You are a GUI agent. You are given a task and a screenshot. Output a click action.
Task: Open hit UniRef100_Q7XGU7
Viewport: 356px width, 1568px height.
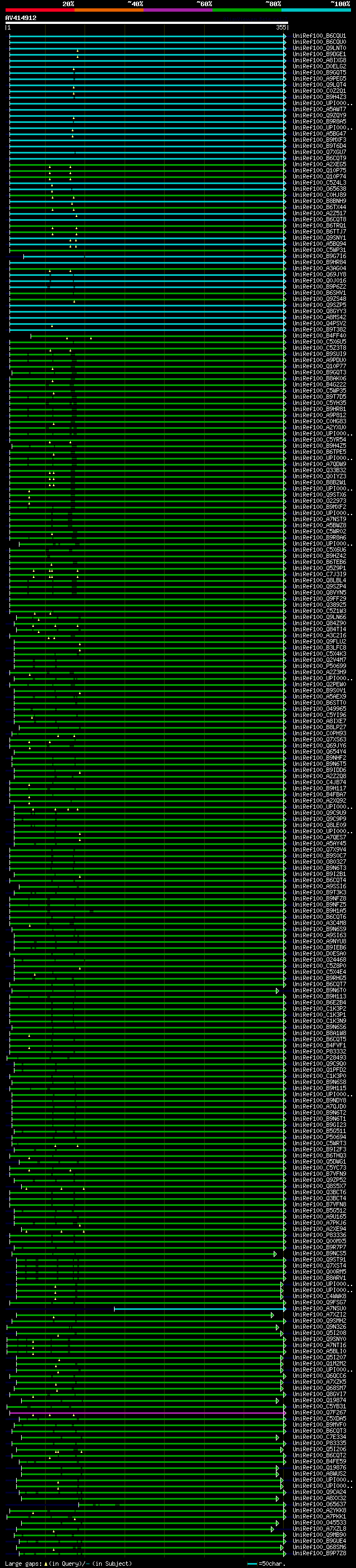[x=319, y=152]
